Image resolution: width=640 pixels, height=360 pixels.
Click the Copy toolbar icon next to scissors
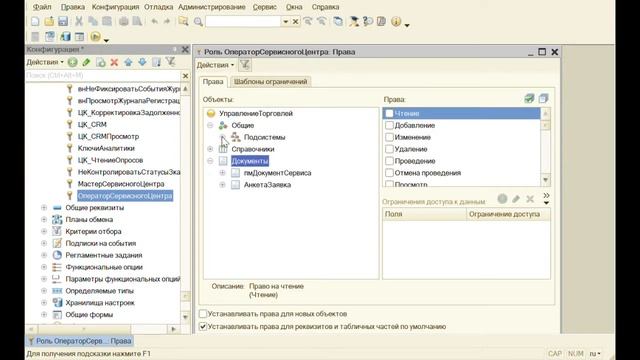pos(93,21)
